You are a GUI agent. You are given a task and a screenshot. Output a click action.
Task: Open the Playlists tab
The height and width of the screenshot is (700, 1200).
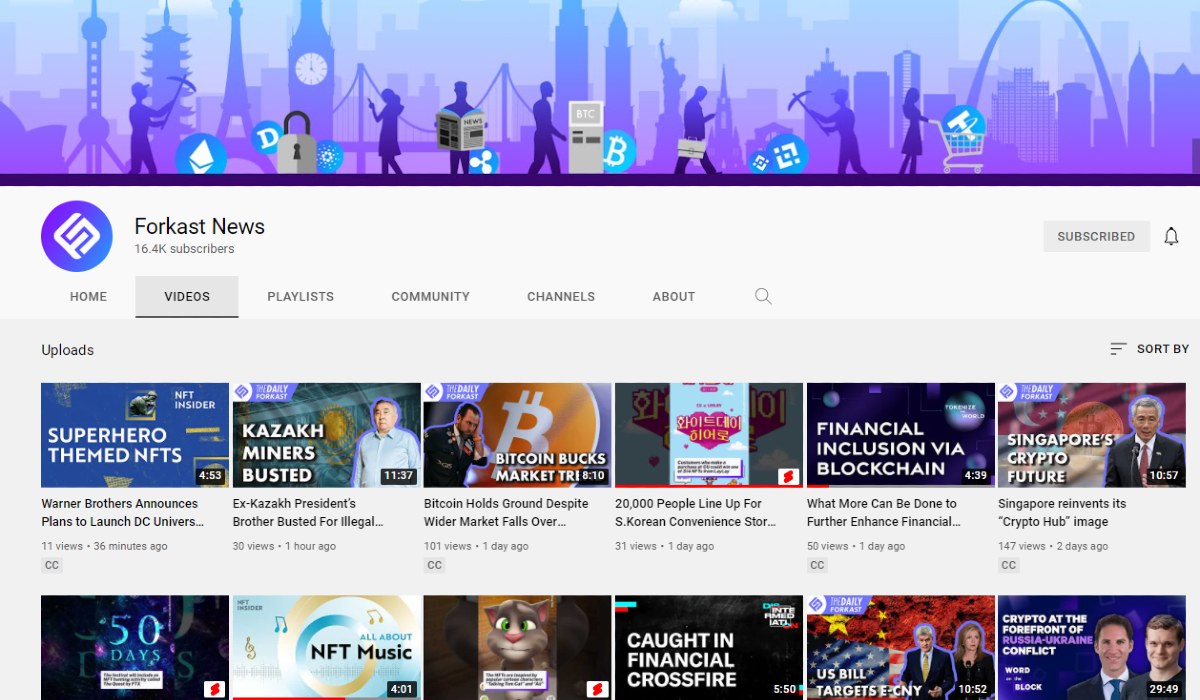(301, 297)
